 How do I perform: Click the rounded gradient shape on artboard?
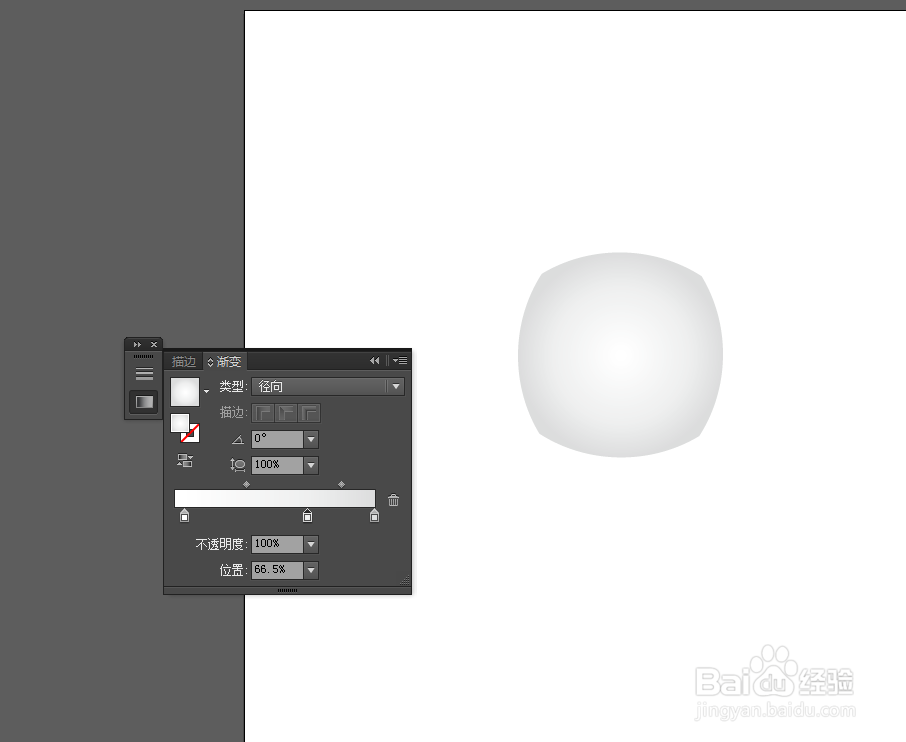(621, 355)
